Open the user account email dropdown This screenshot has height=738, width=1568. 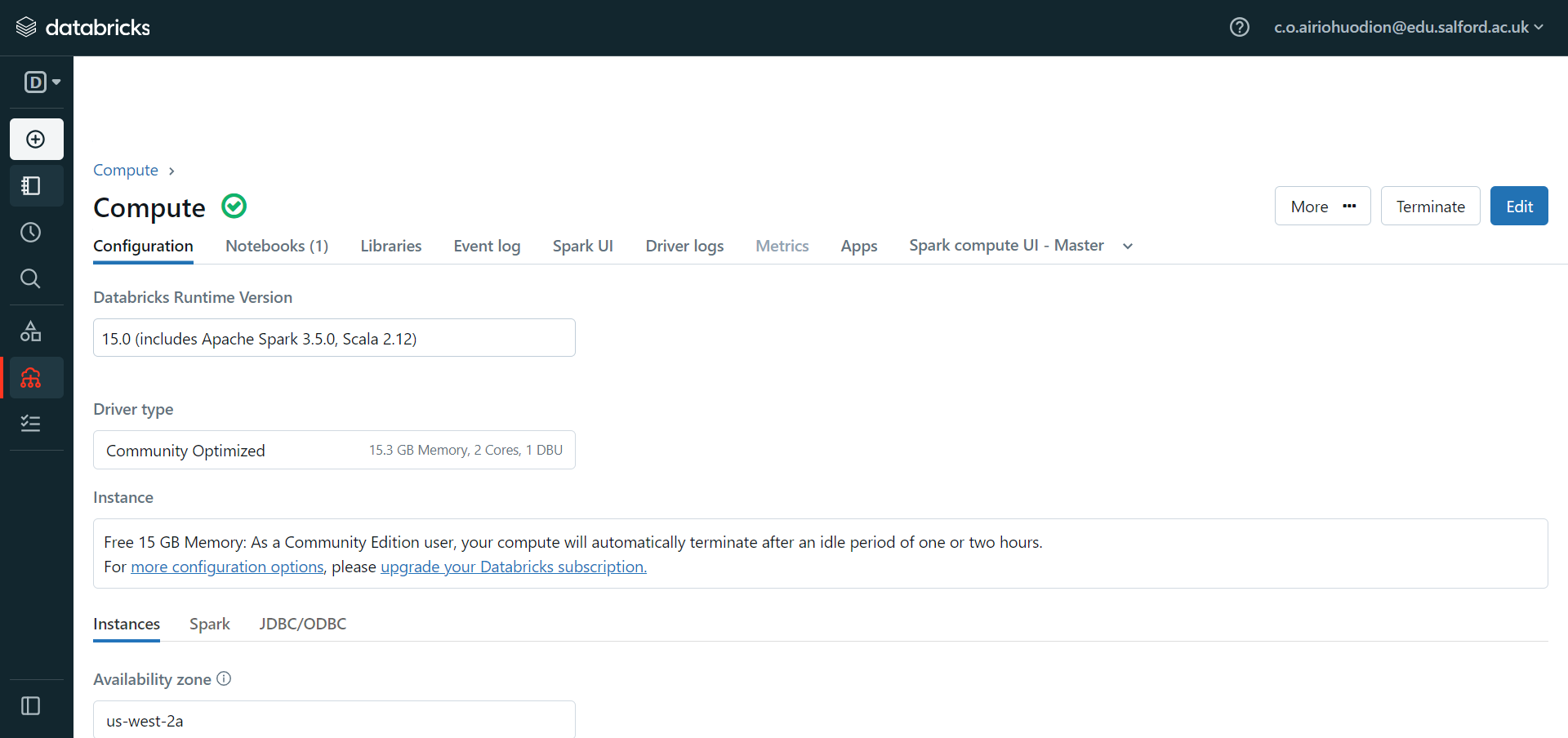pos(1409,27)
